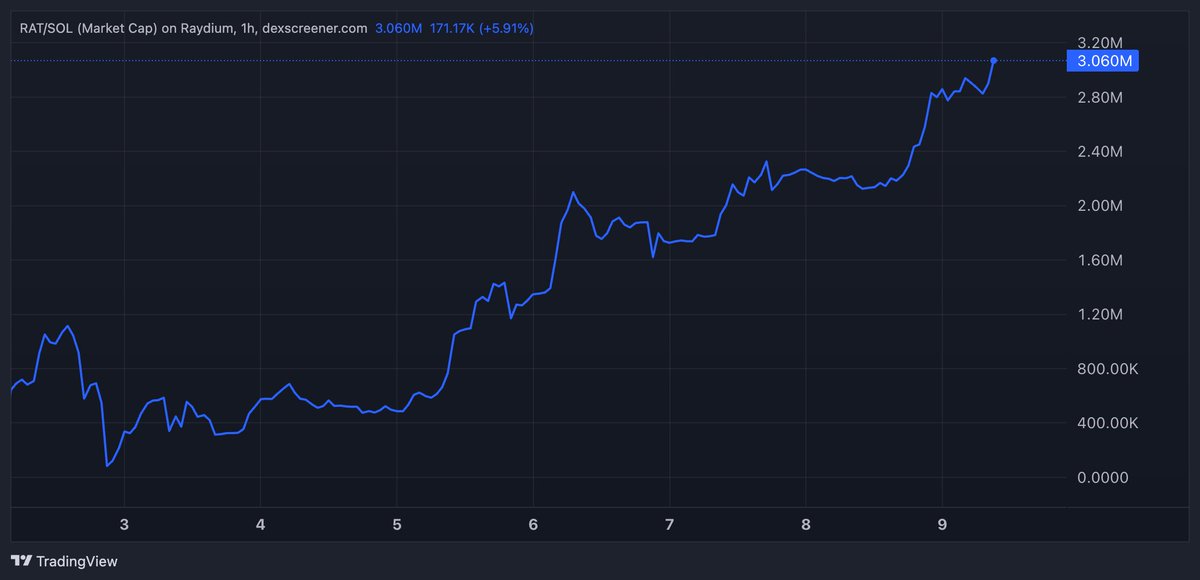Click the 2.00M price axis label
This screenshot has height=580, width=1200.
point(1102,206)
